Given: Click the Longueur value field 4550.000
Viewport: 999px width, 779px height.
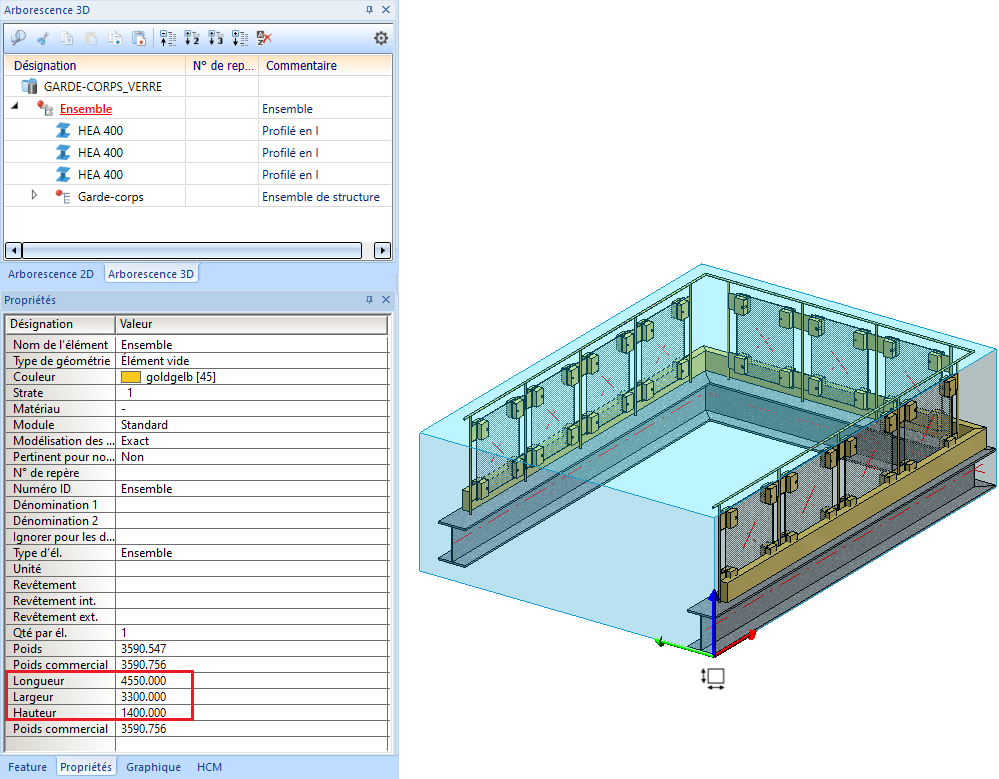Looking at the screenshot, I should tap(143, 681).
